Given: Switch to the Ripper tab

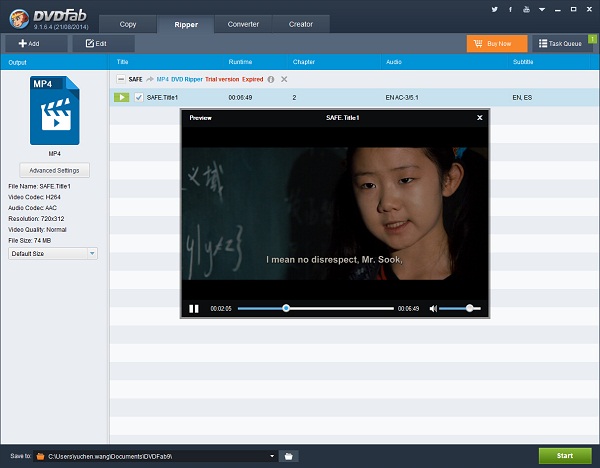Looking at the screenshot, I should coord(186,24).
